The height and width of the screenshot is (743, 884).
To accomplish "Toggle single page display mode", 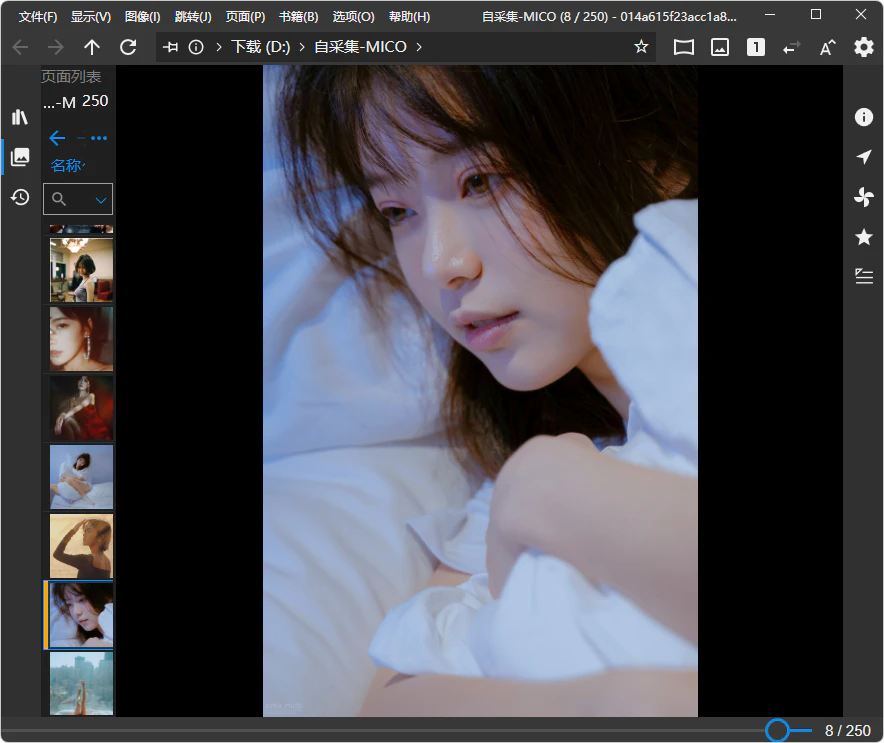I will click(756, 47).
